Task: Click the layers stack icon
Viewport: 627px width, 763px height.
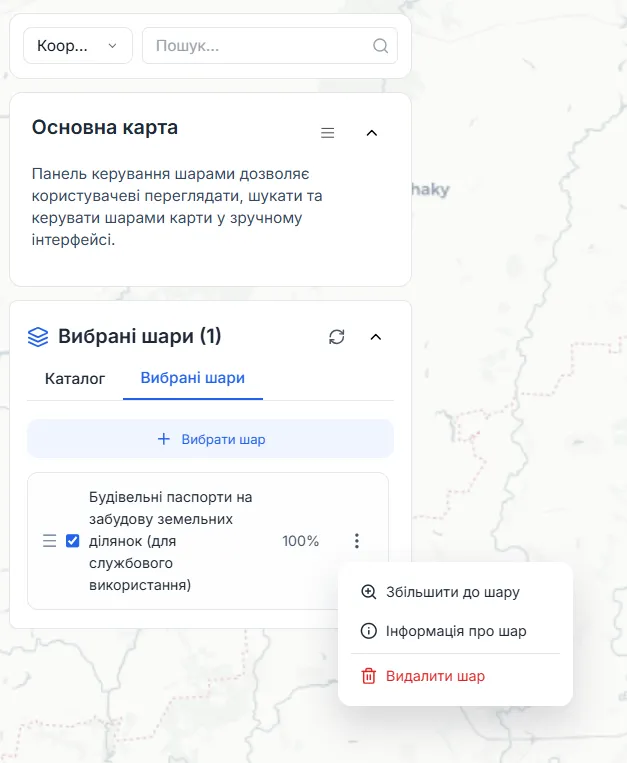Action: tap(38, 337)
